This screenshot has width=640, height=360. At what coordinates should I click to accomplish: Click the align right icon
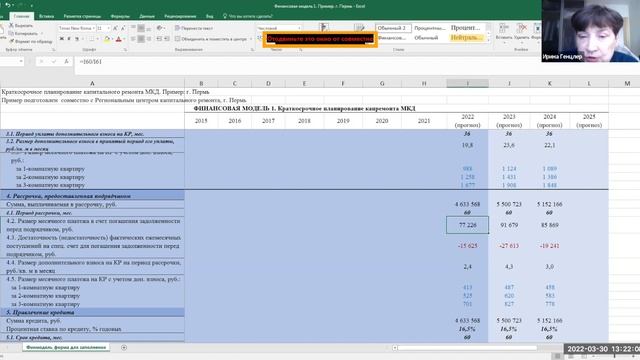(x=149, y=39)
